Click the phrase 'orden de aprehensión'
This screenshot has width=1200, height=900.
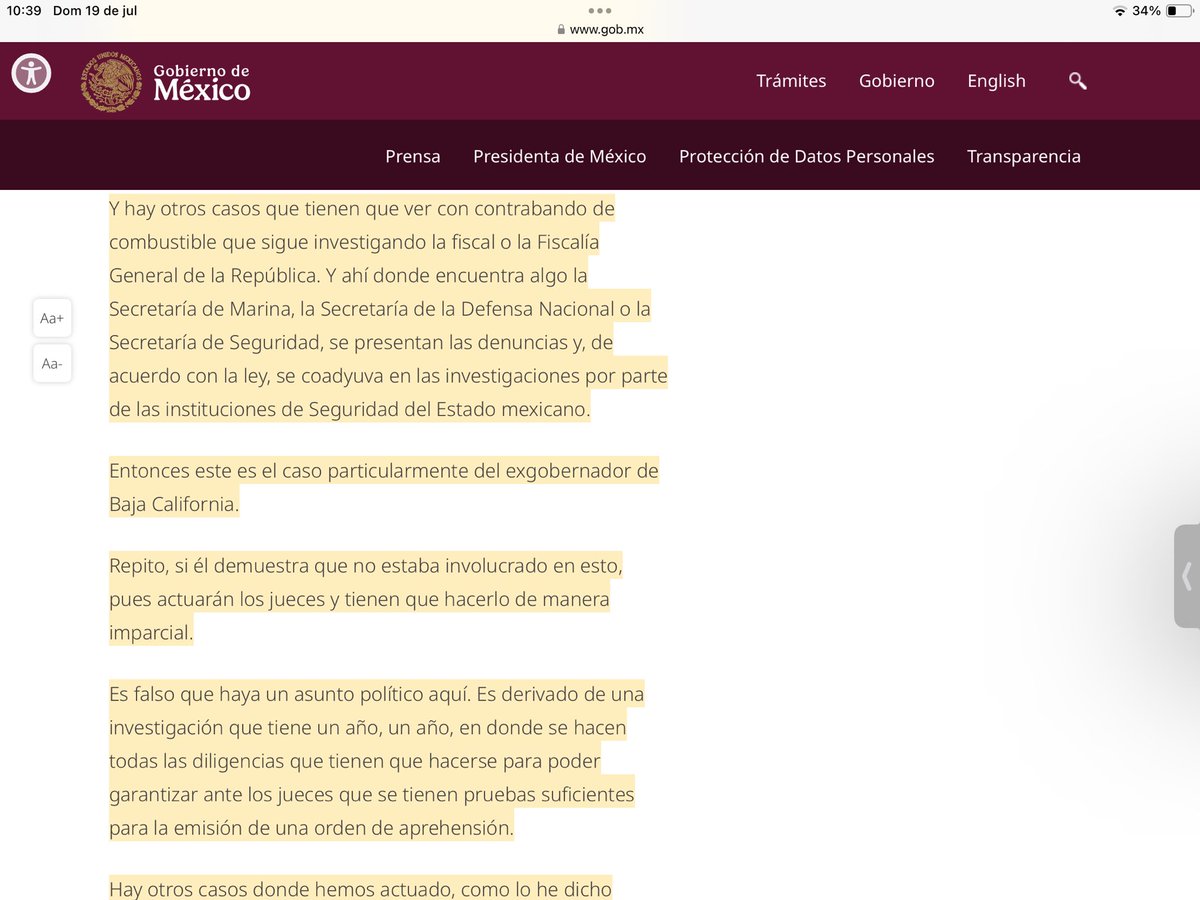click(426, 830)
